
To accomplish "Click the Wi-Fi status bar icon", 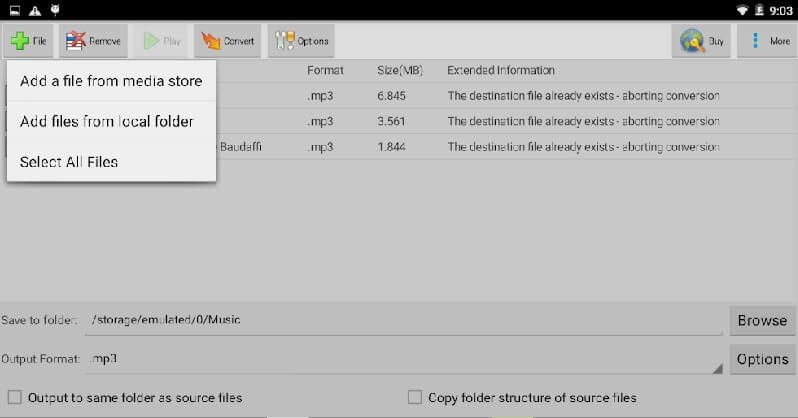I will point(742,10).
